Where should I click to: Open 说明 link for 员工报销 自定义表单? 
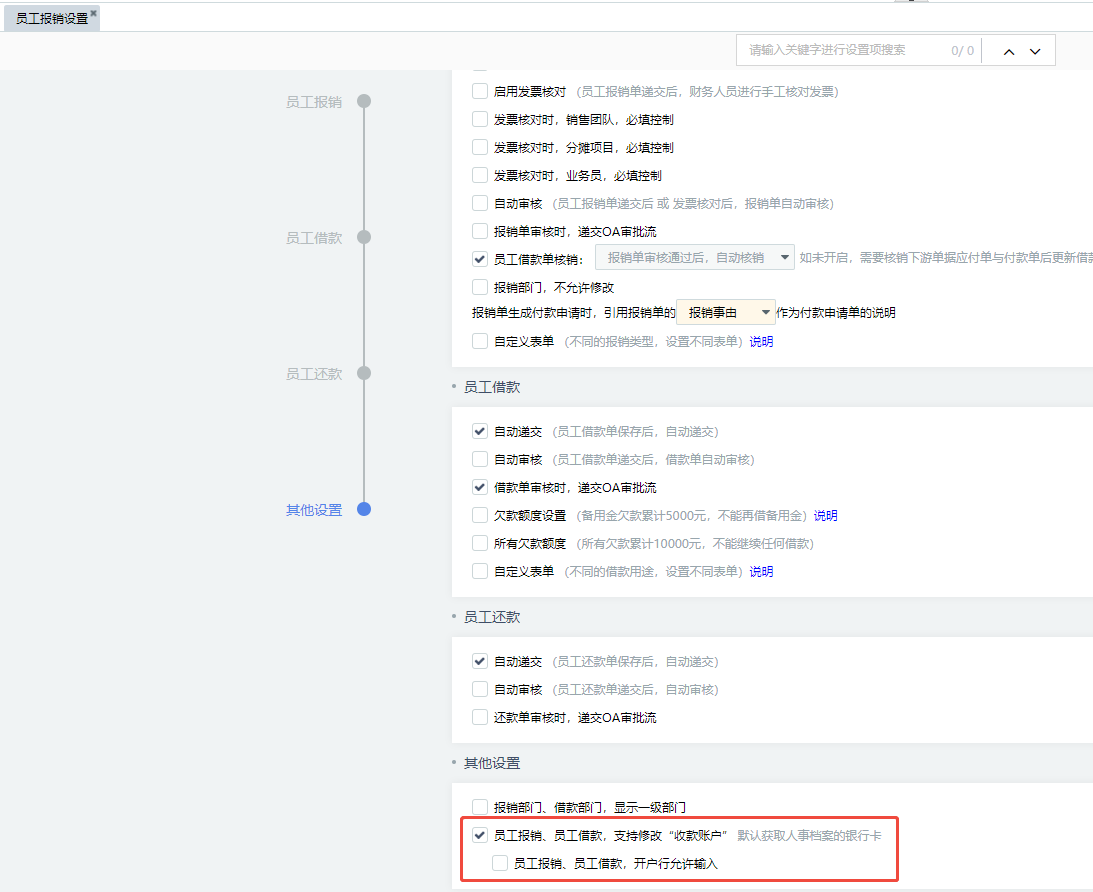(x=761, y=341)
